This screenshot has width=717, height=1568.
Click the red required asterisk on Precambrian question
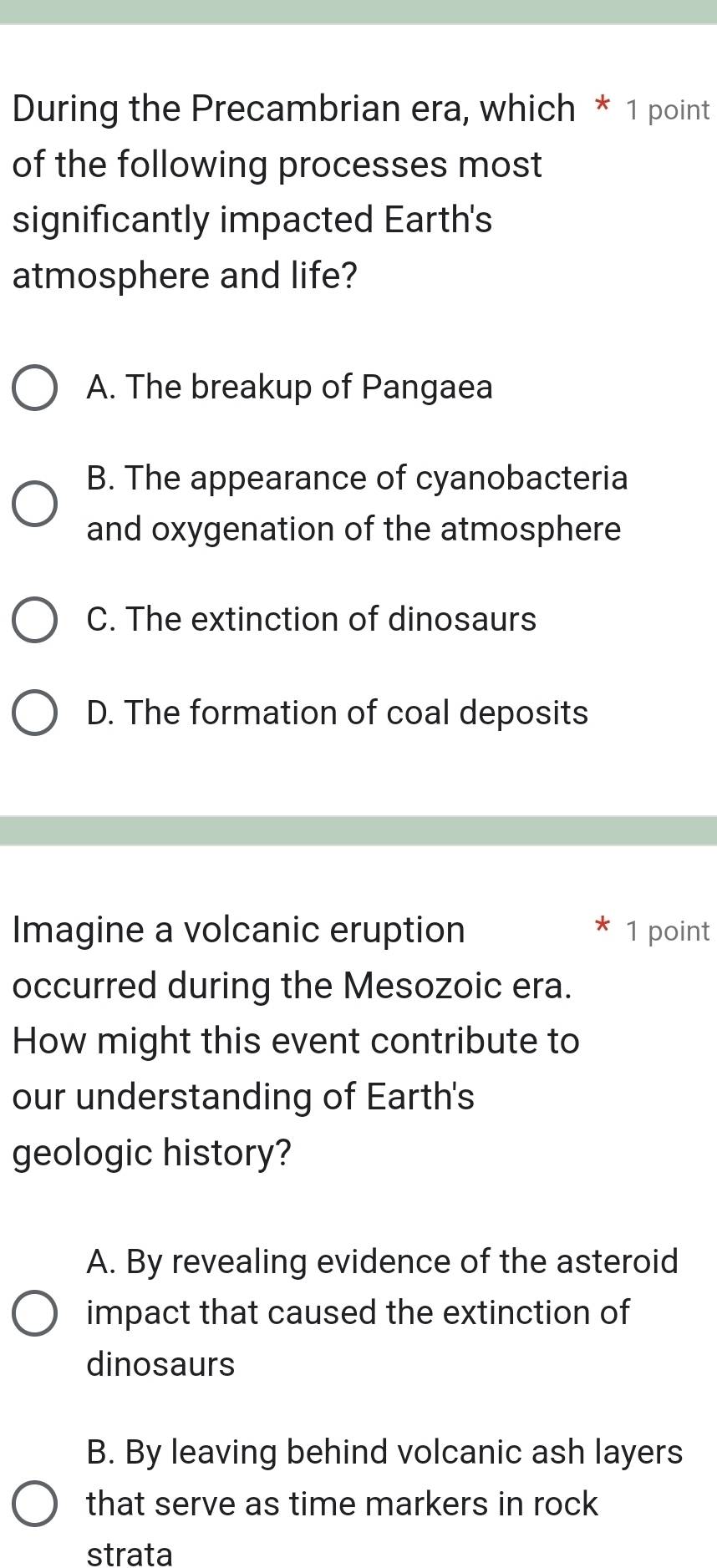[x=599, y=109]
